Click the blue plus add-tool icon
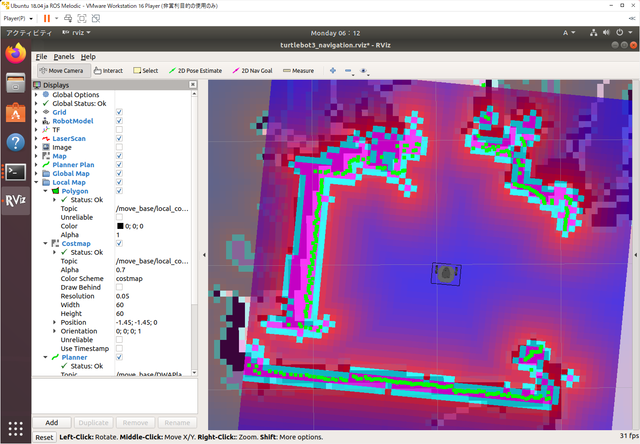This screenshot has height=444, width=640. coord(333,71)
